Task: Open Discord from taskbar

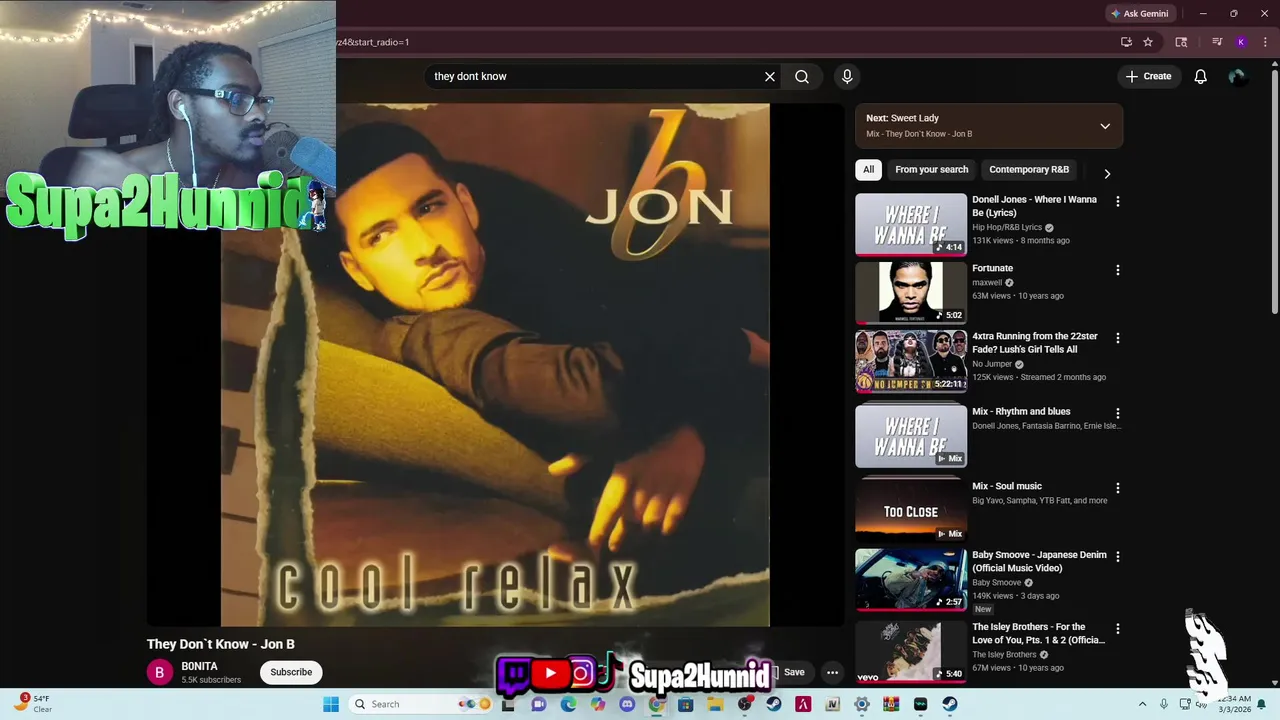Action: [x=627, y=704]
